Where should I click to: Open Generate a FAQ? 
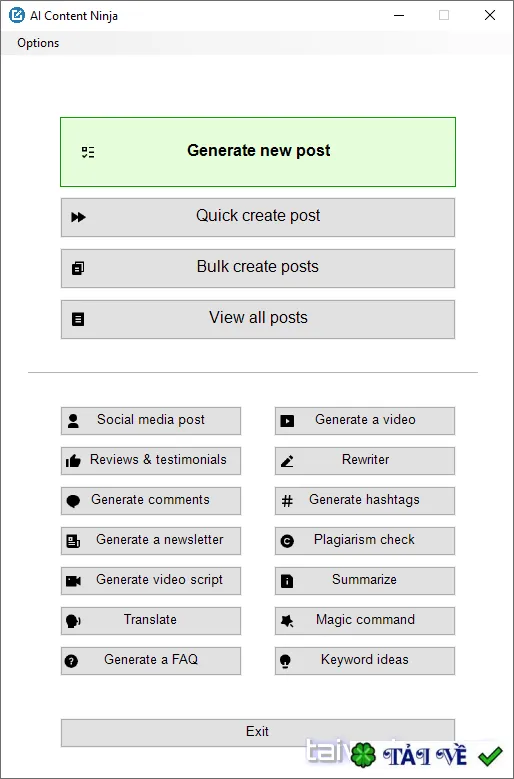coord(151,661)
